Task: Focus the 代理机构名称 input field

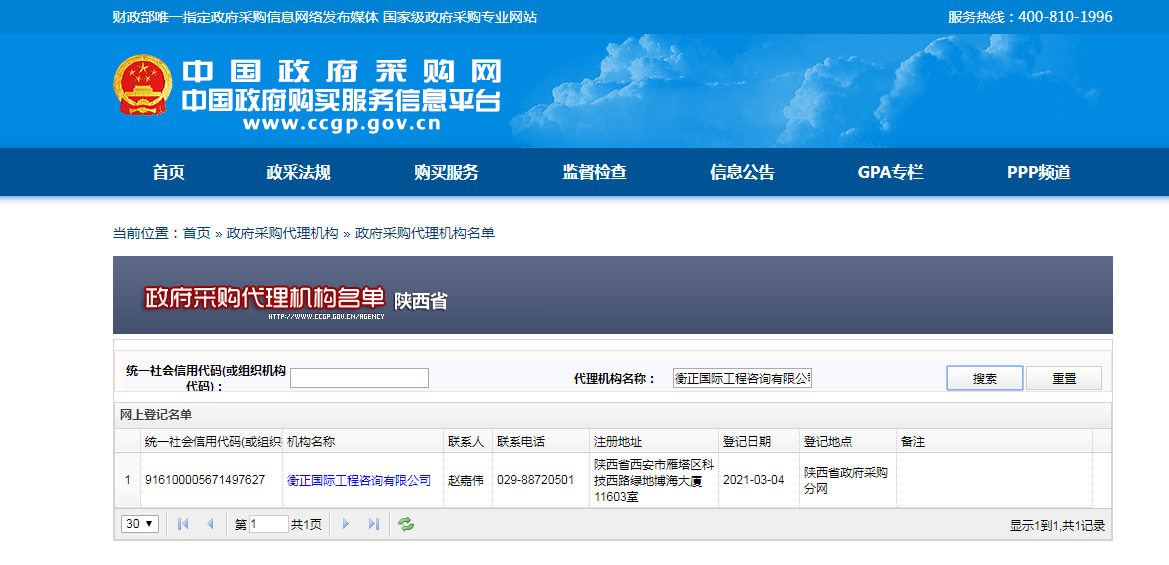Action: [x=742, y=378]
